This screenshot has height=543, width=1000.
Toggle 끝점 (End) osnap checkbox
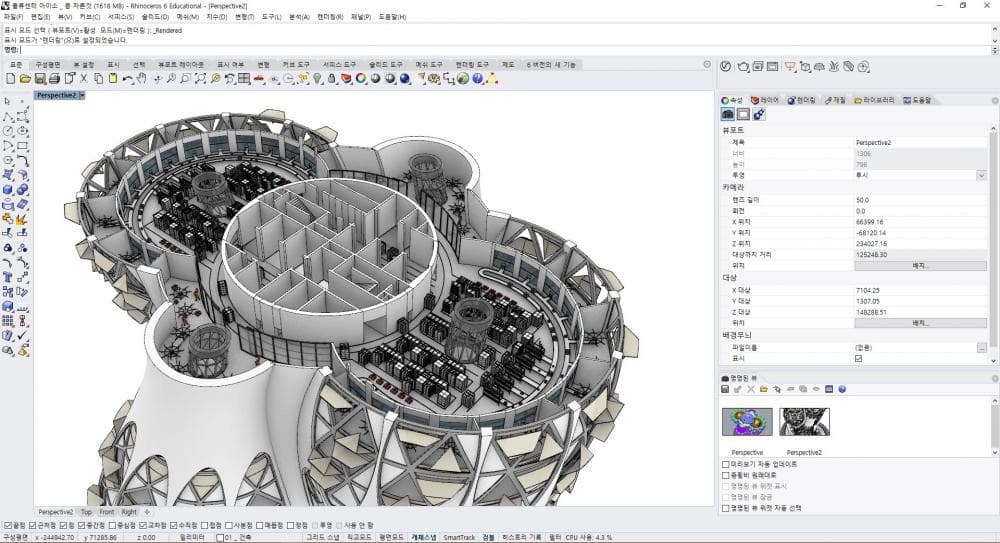(x=7, y=525)
